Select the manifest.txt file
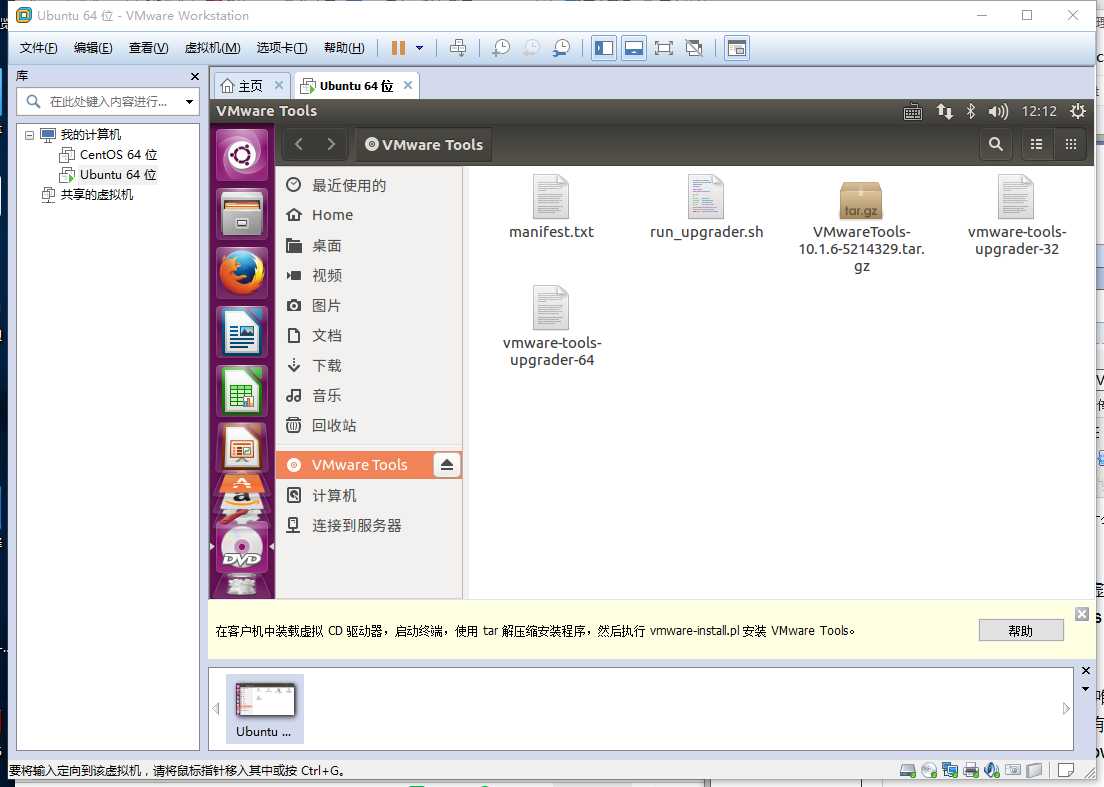Image resolution: width=1104 pixels, height=787 pixels. coord(551,207)
